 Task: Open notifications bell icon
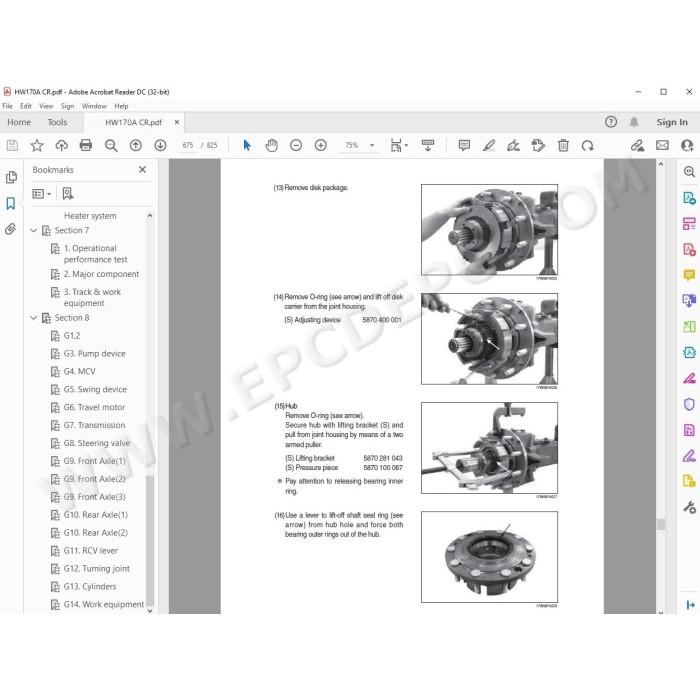[x=634, y=122]
